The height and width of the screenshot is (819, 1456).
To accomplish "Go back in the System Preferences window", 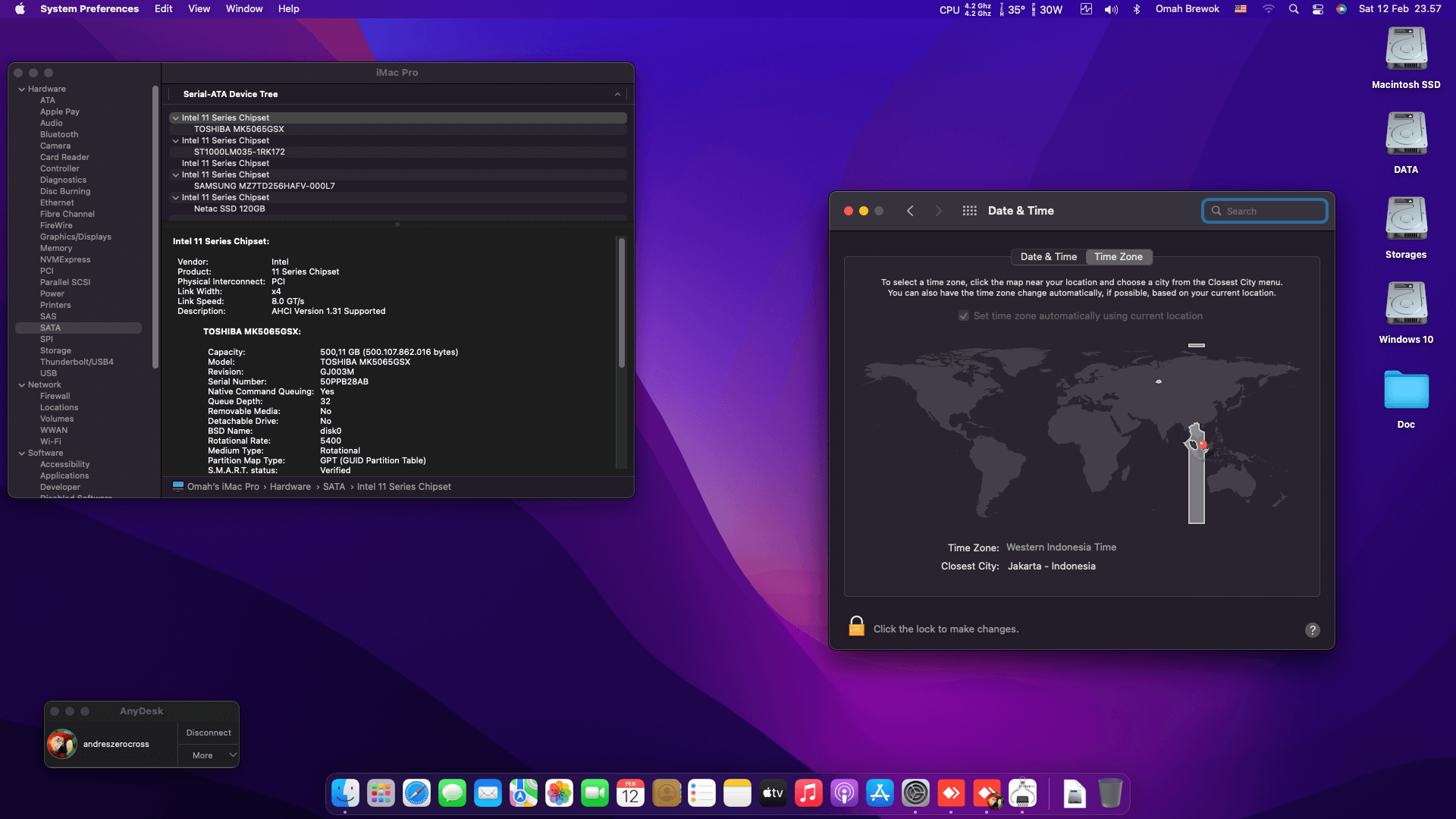I will tap(910, 211).
